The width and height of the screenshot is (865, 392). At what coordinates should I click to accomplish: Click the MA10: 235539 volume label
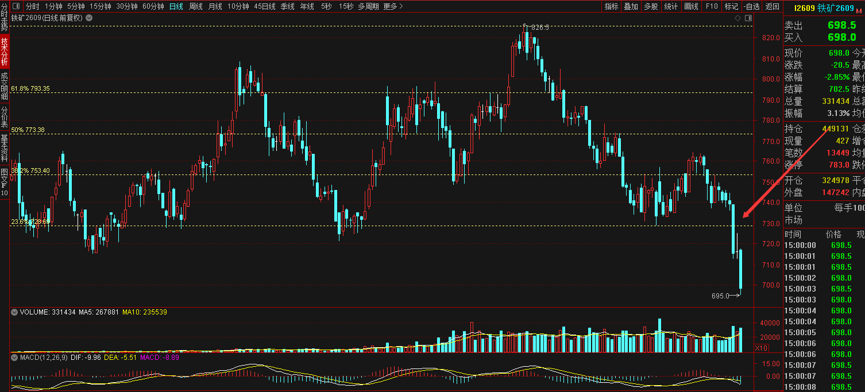[145, 312]
